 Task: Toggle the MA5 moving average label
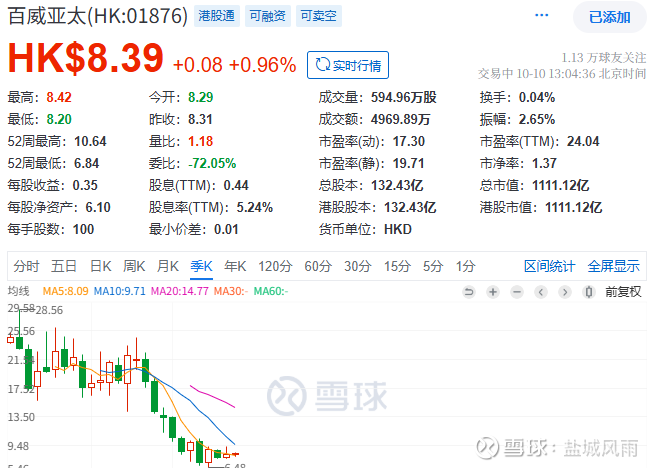pyautogui.click(x=65, y=291)
